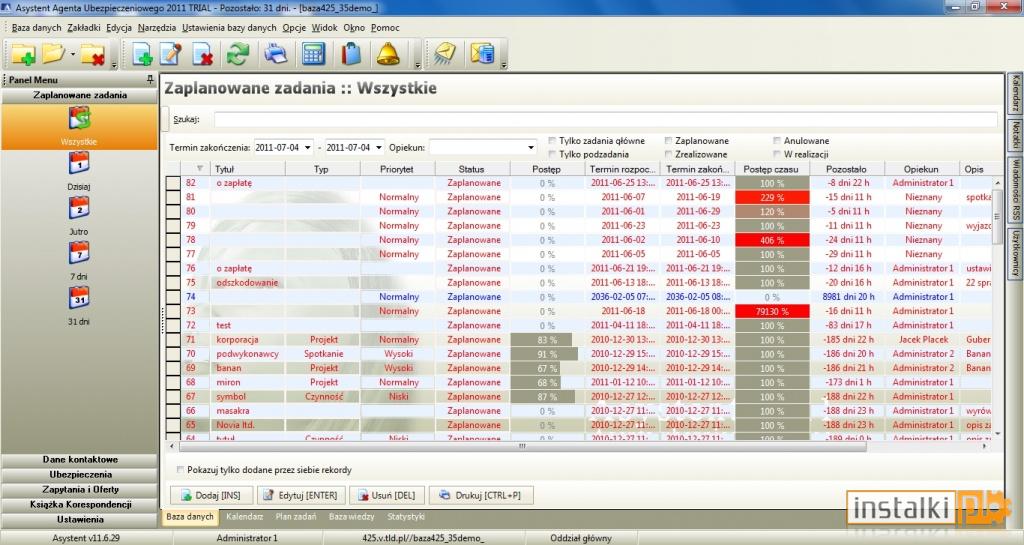Click the open database folder icon
This screenshot has height=545, width=1024.
(54, 55)
